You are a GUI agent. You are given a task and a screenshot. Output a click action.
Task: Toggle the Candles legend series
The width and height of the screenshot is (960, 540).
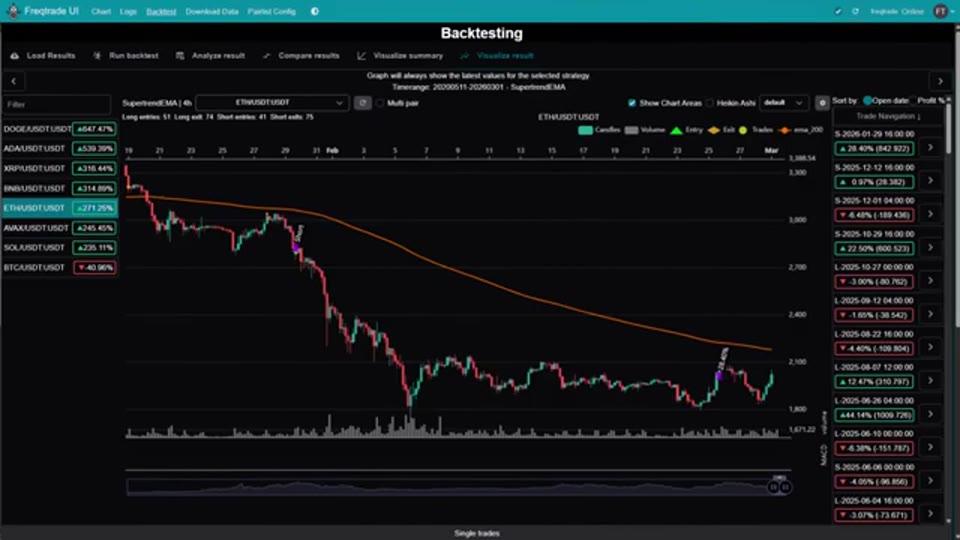click(x=599, y=130)
